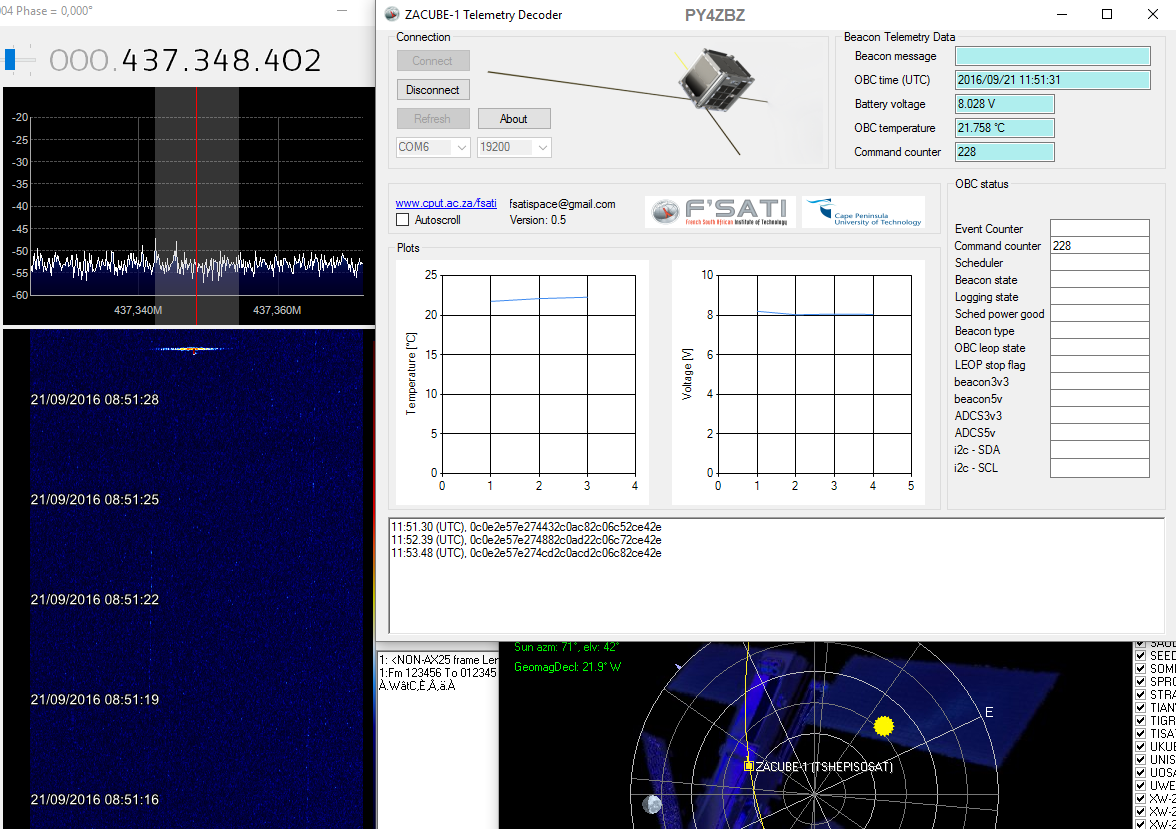This screenshot has height=829, width=1176.
Task: Click the CubeSat satellite picture in Connection panel
Action: [715, 81]
